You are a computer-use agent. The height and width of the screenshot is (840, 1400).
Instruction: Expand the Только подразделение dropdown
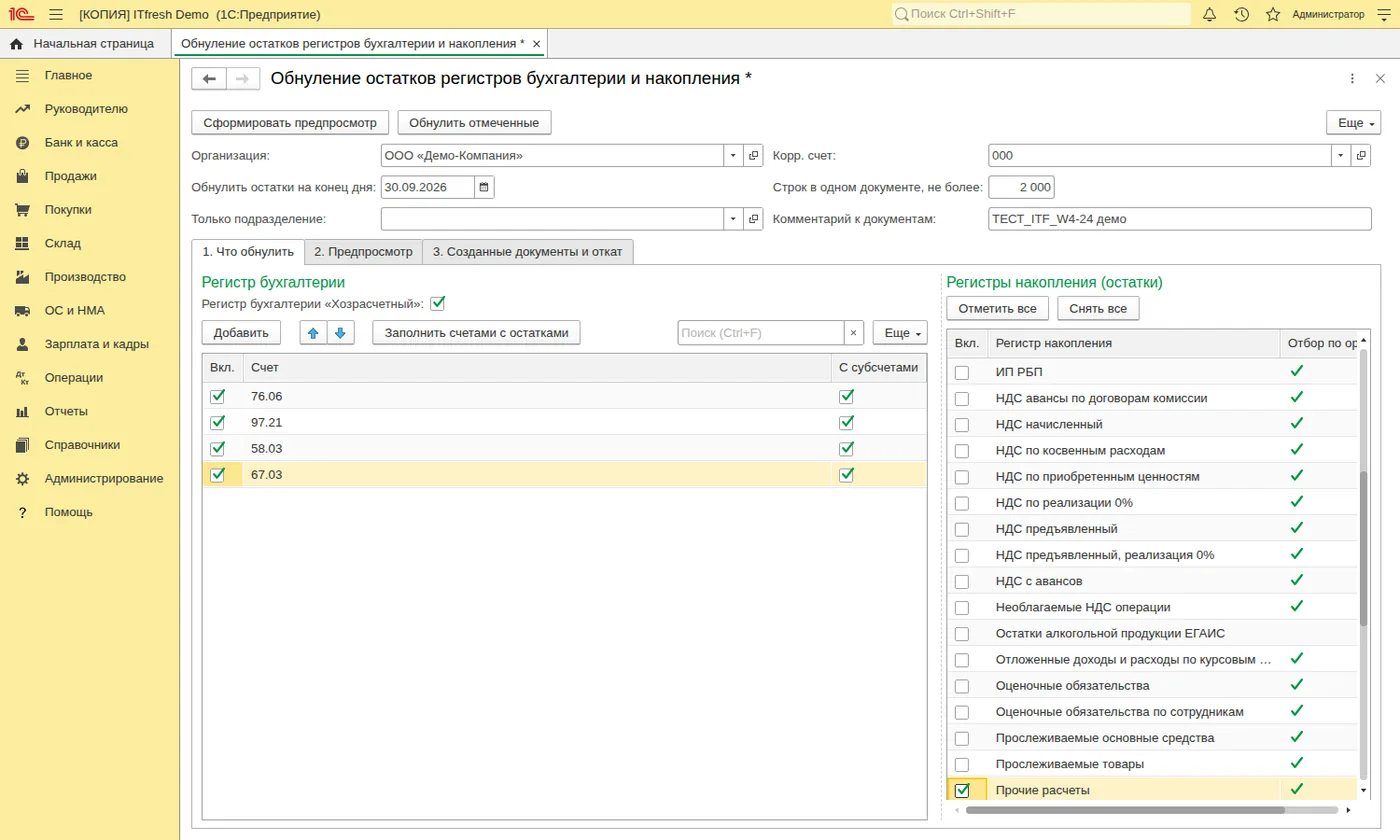pos(733,219)
